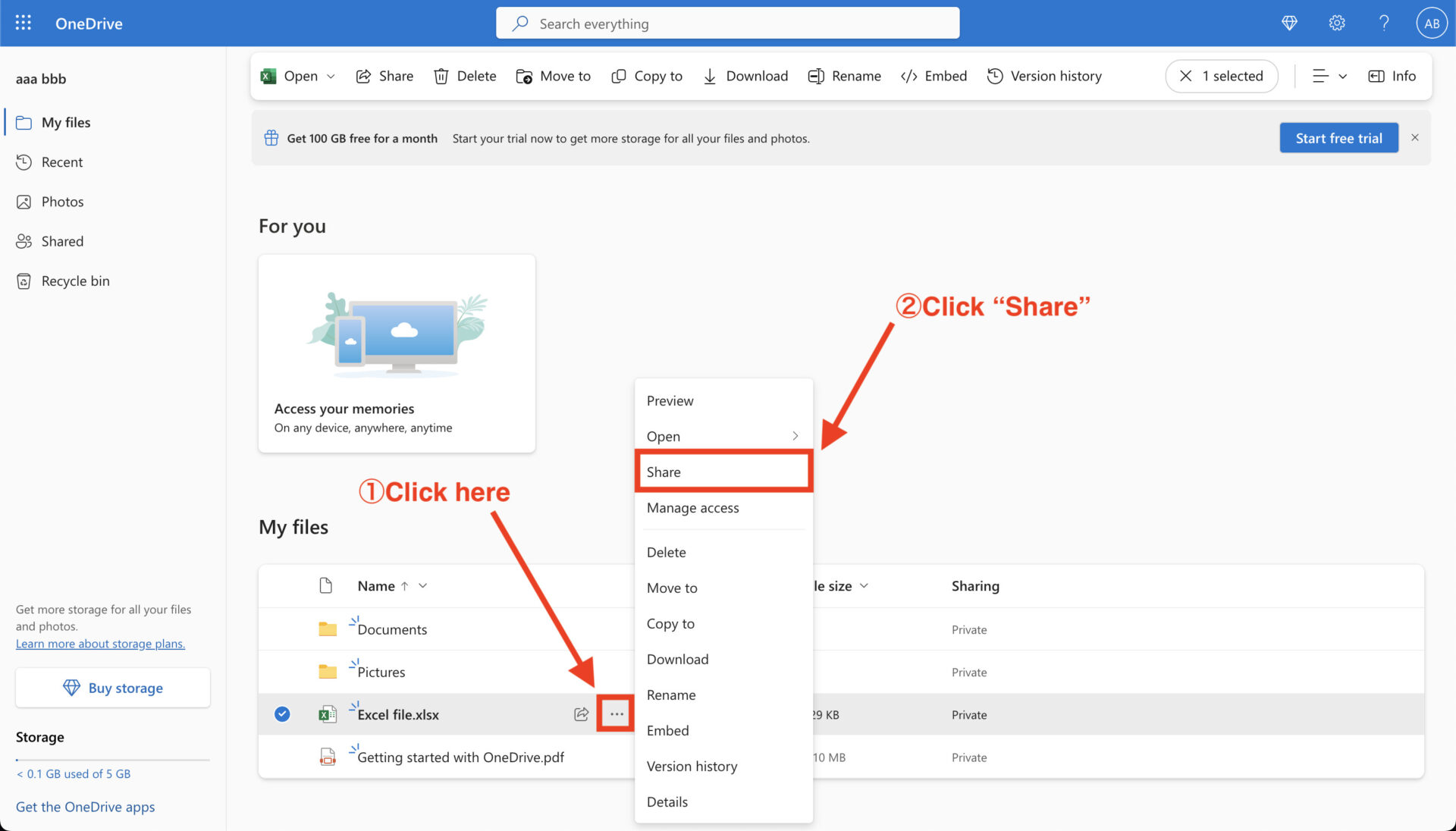Select Manage access from the context menu

(x=692, y=508)
